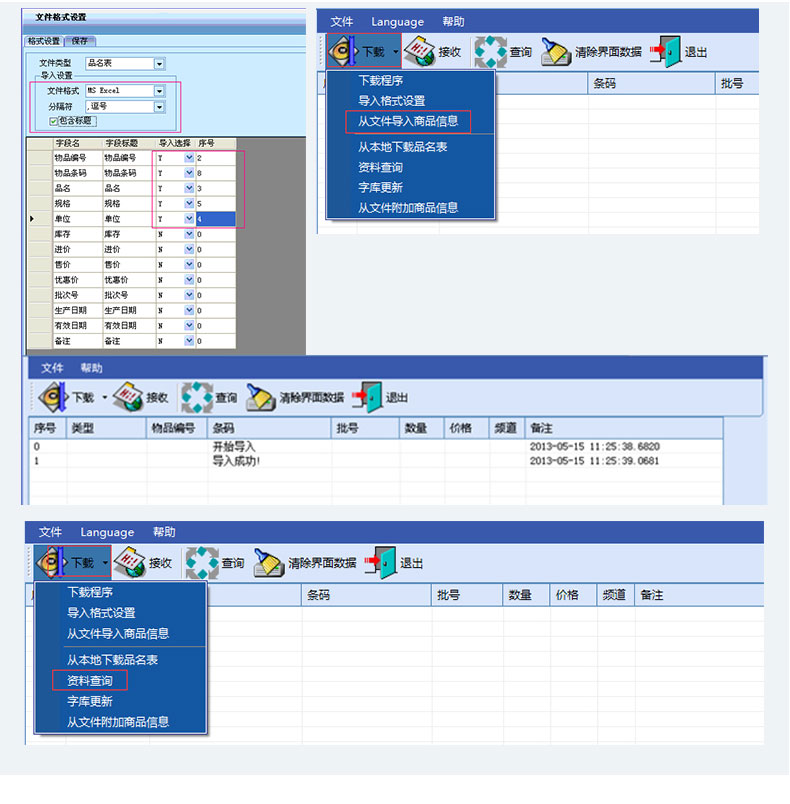Click the 查询 arrows icon in upper-right window
This screenshot has width=790, height=804.
[x=490, y=51]
